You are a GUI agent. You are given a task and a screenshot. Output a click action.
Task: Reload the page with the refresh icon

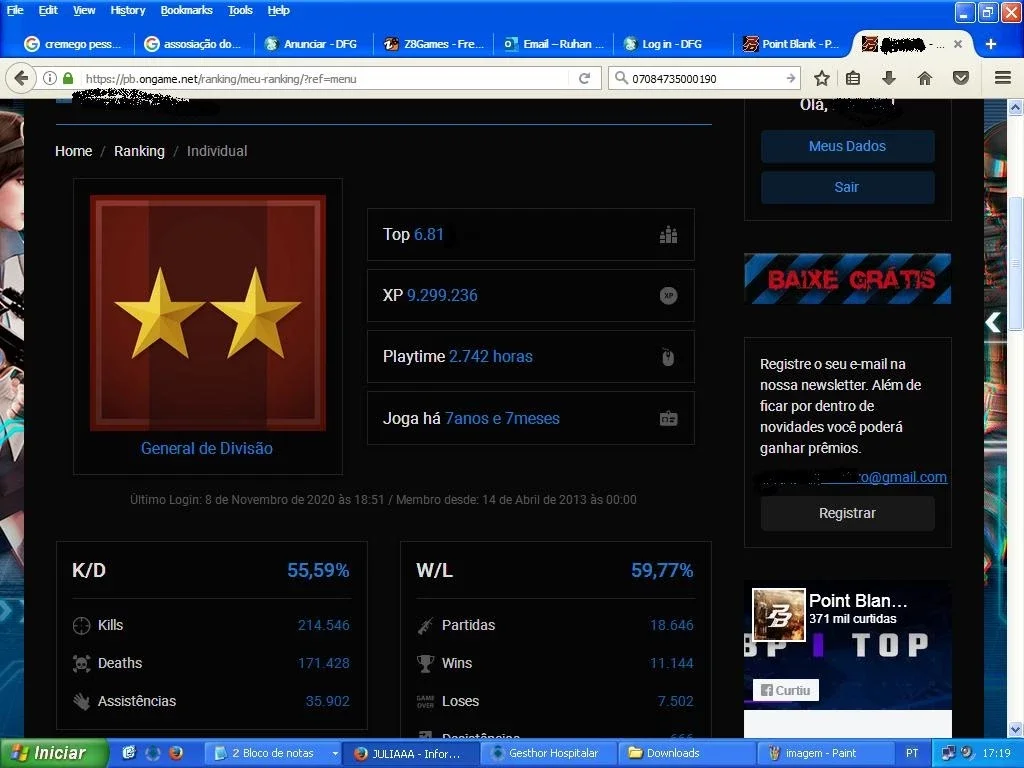(x=584, y=78)
